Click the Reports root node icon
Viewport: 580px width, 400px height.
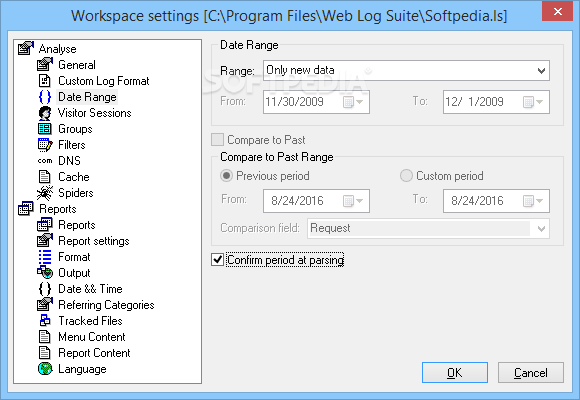[26, 209]
